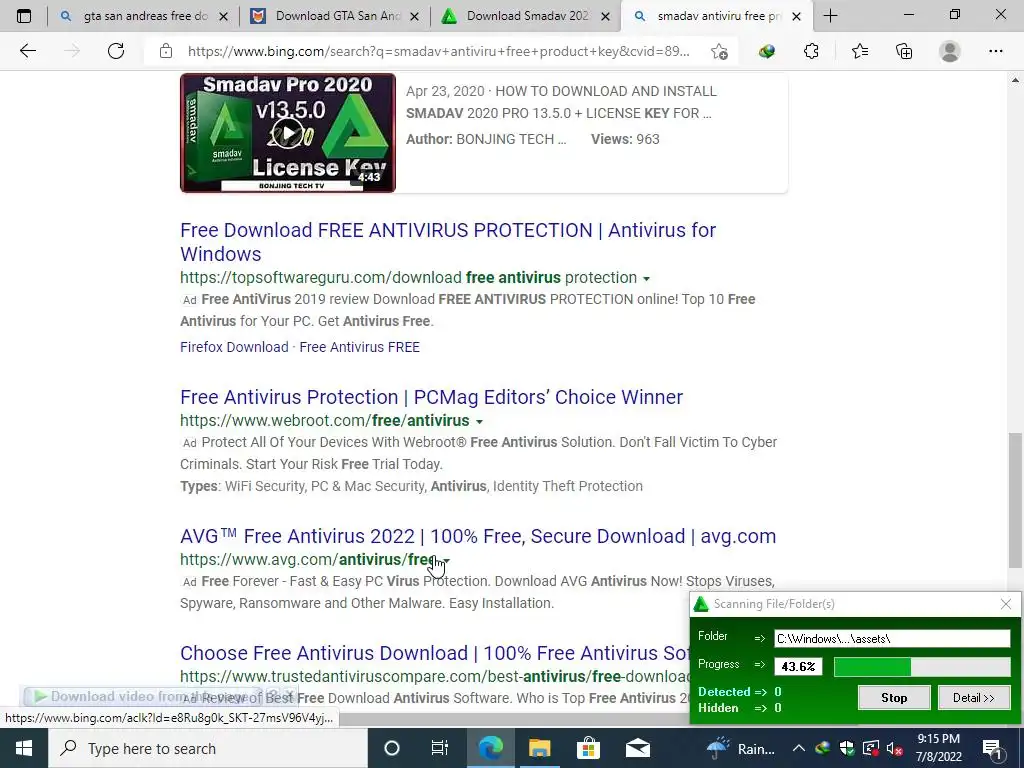Open Choose Free Antivirus Download result
The image size is (1024, 768).
click(434, 653)
